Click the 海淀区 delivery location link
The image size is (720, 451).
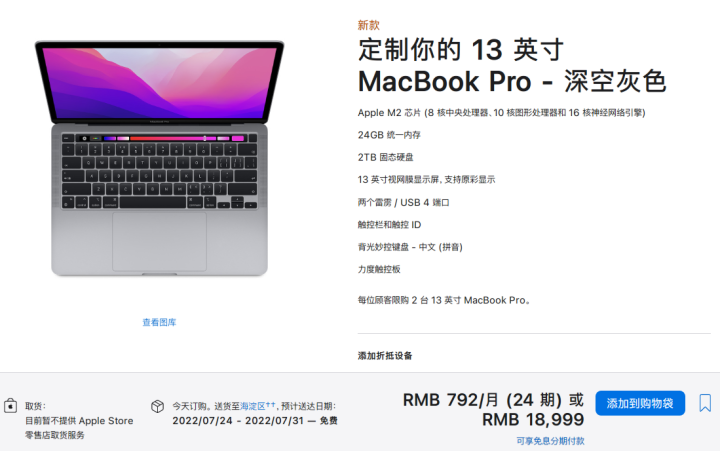[x=253, y=406]
